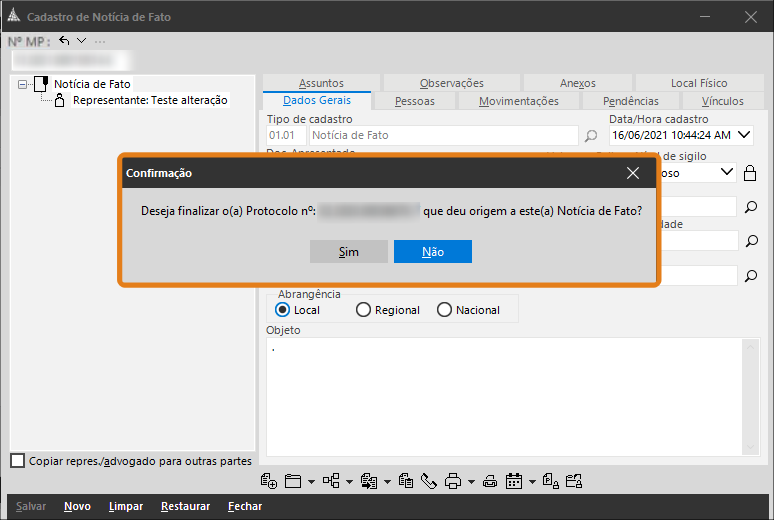Check 'Copiar repres./advogado para outras partes'
Viewport: 774px width, 520px height.
(17, 461)
